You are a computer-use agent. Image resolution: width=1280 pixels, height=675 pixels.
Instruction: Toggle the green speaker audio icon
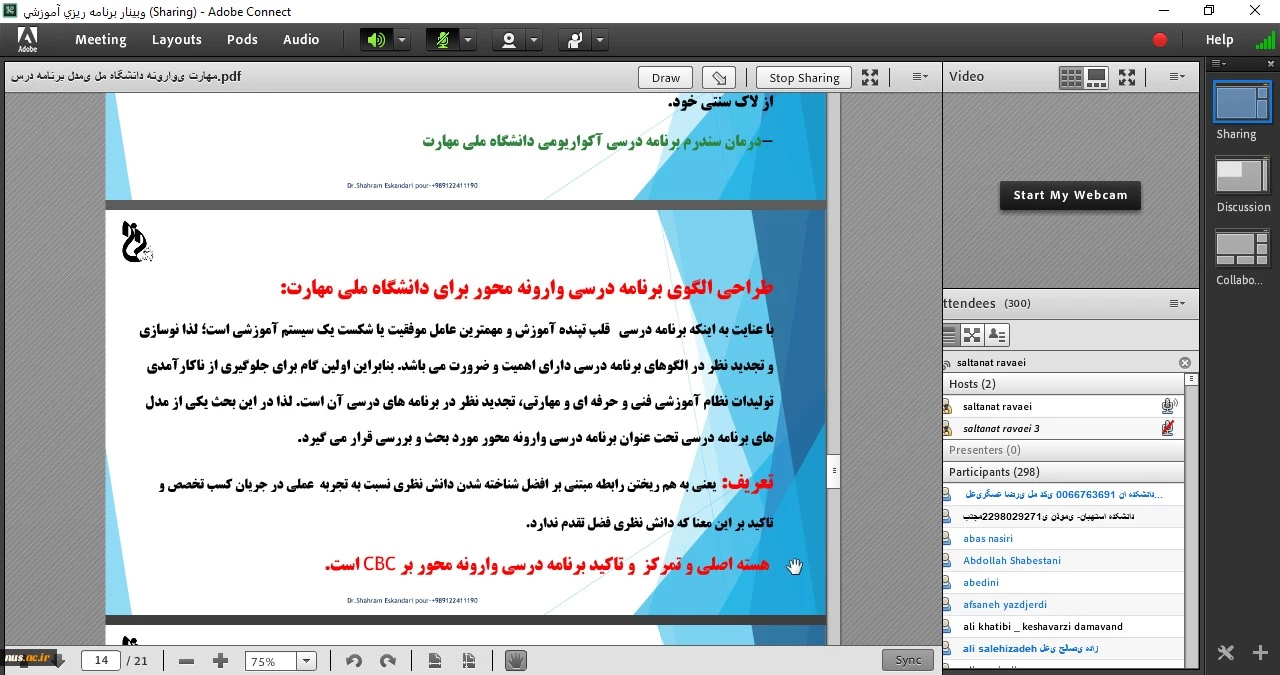[x=376, y=40]
